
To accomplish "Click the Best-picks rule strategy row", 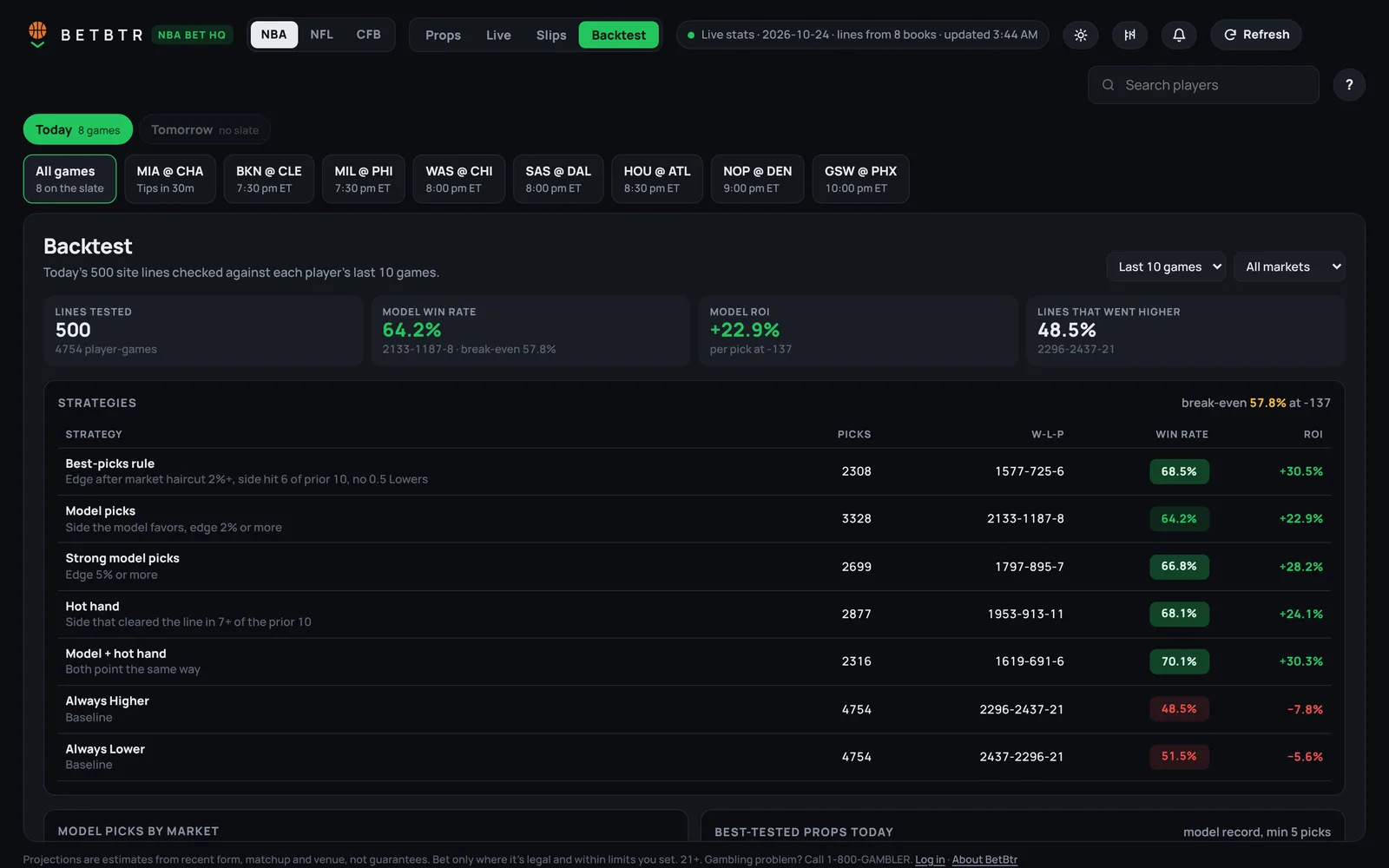I will (x=694, y=471).
